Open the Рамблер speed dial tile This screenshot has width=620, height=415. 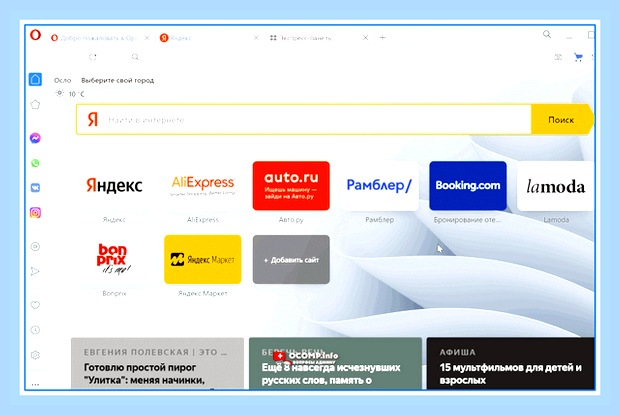pyautogui.click(x=380, y=186)
